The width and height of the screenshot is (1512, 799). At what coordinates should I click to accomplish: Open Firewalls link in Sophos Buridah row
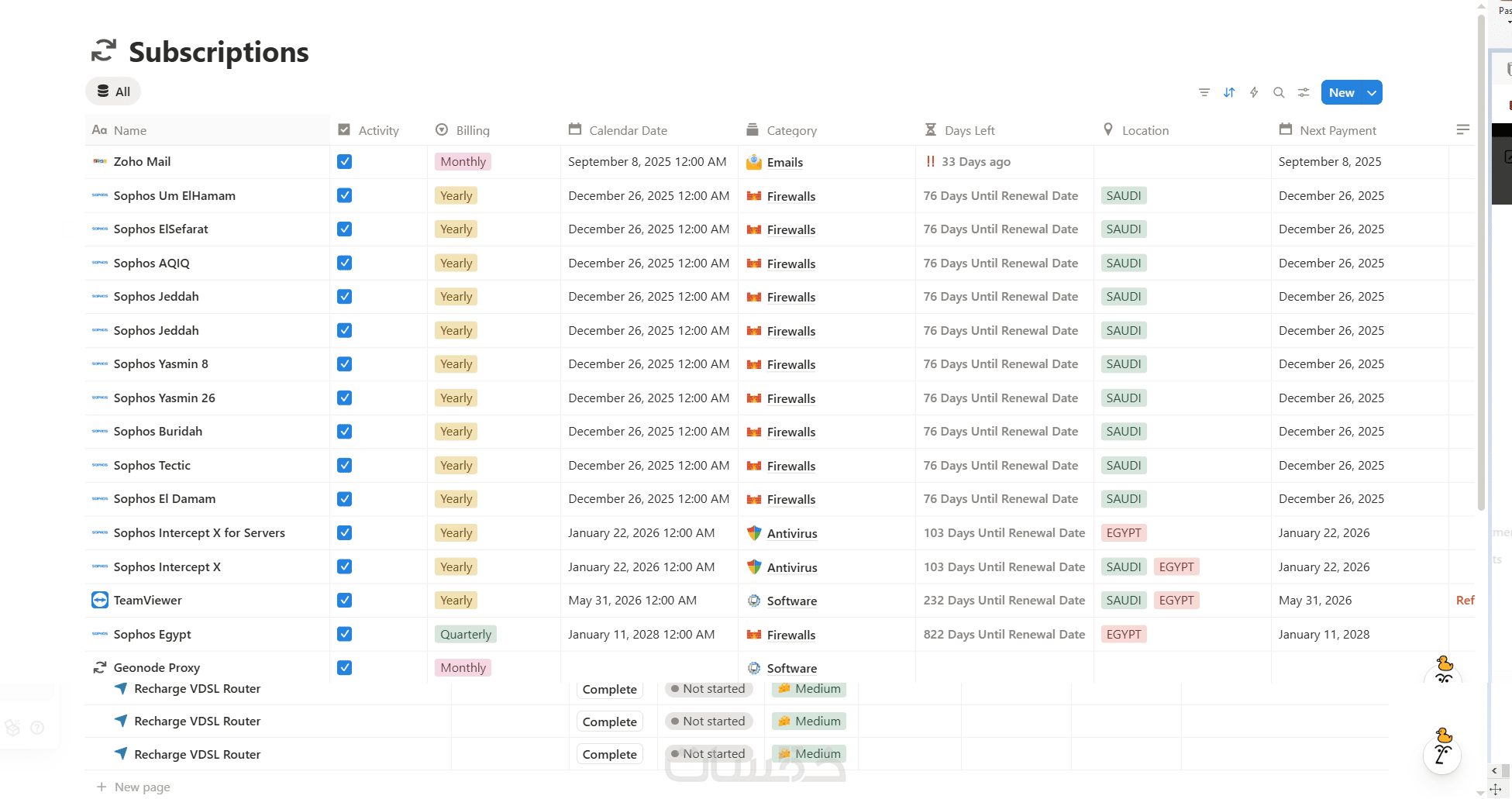coord(791,432)
